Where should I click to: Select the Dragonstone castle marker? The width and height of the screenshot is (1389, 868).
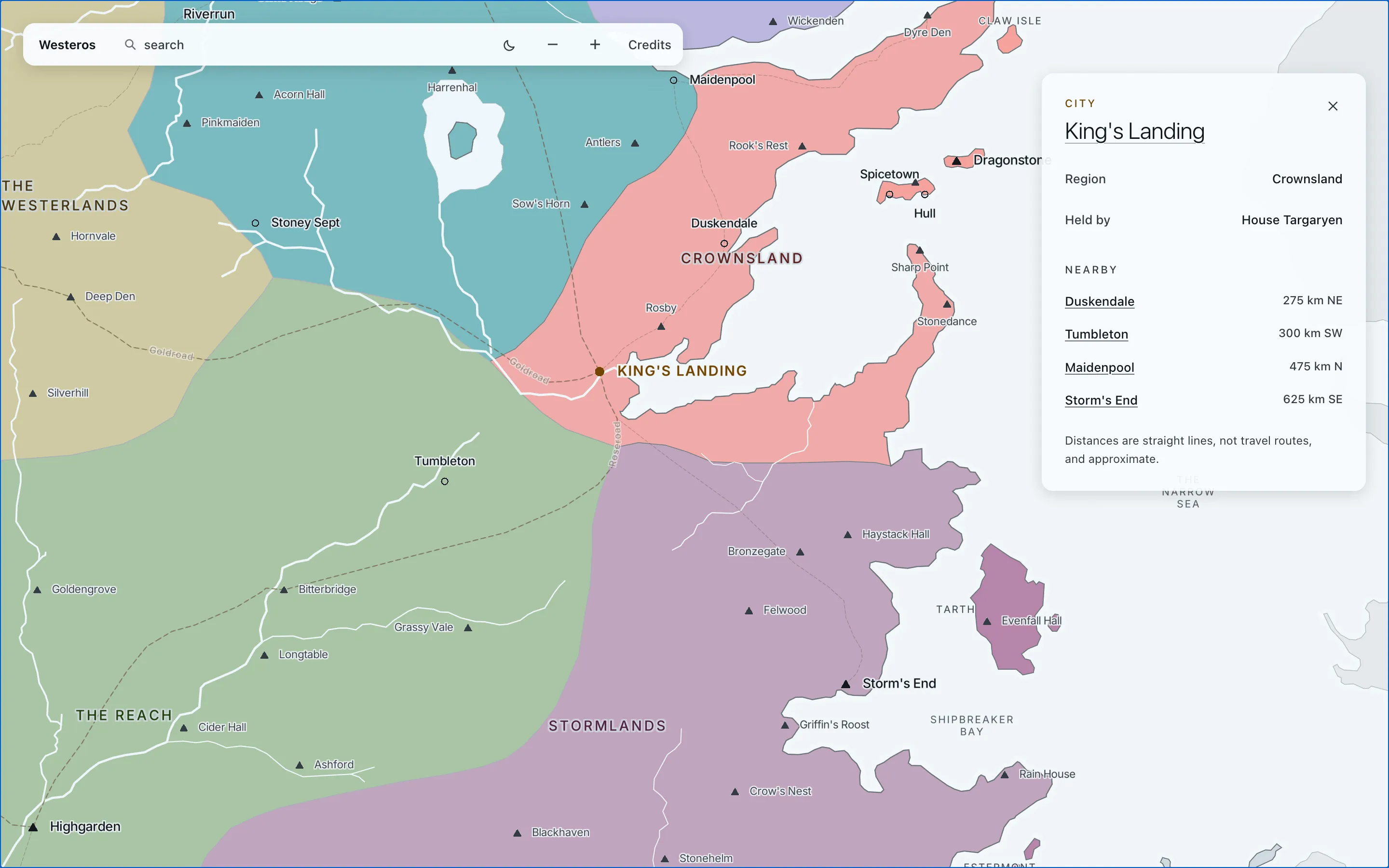point(956,162)
